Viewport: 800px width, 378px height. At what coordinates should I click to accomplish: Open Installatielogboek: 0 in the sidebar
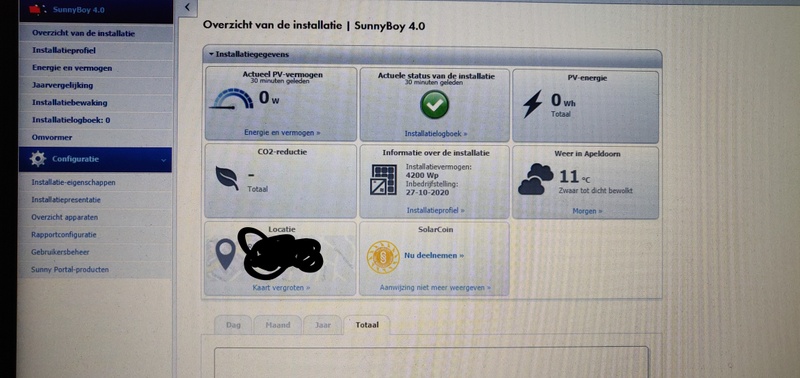point(95,120)
